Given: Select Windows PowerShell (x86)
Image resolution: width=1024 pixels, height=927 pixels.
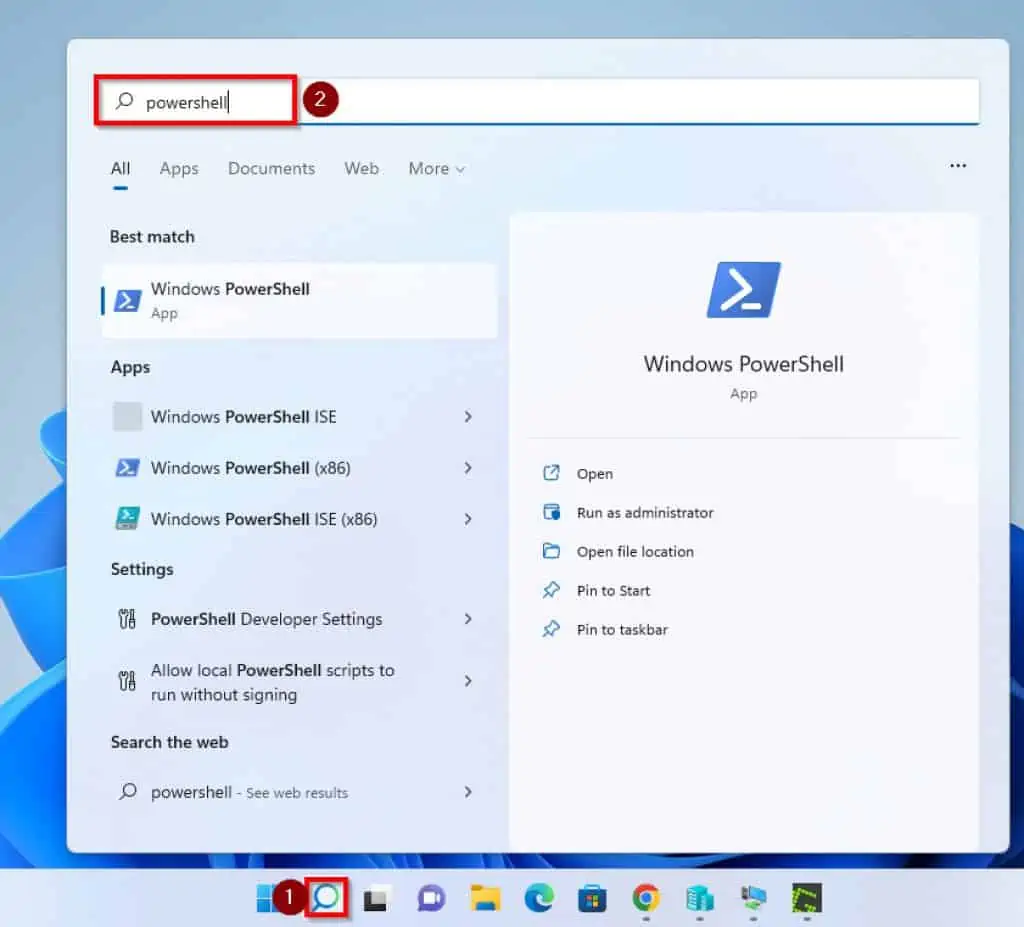Looking at the screenshot, I should (x=251, y=468).
